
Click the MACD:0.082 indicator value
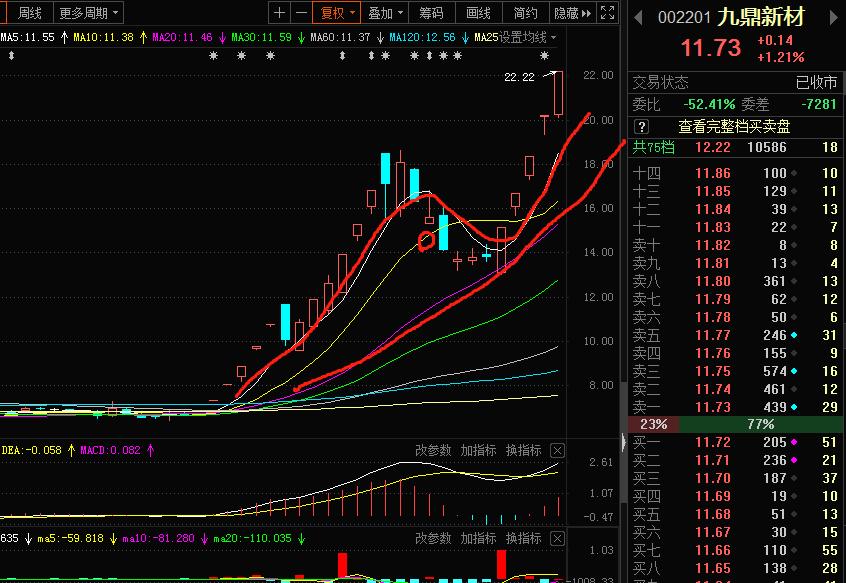coord(111,450)
